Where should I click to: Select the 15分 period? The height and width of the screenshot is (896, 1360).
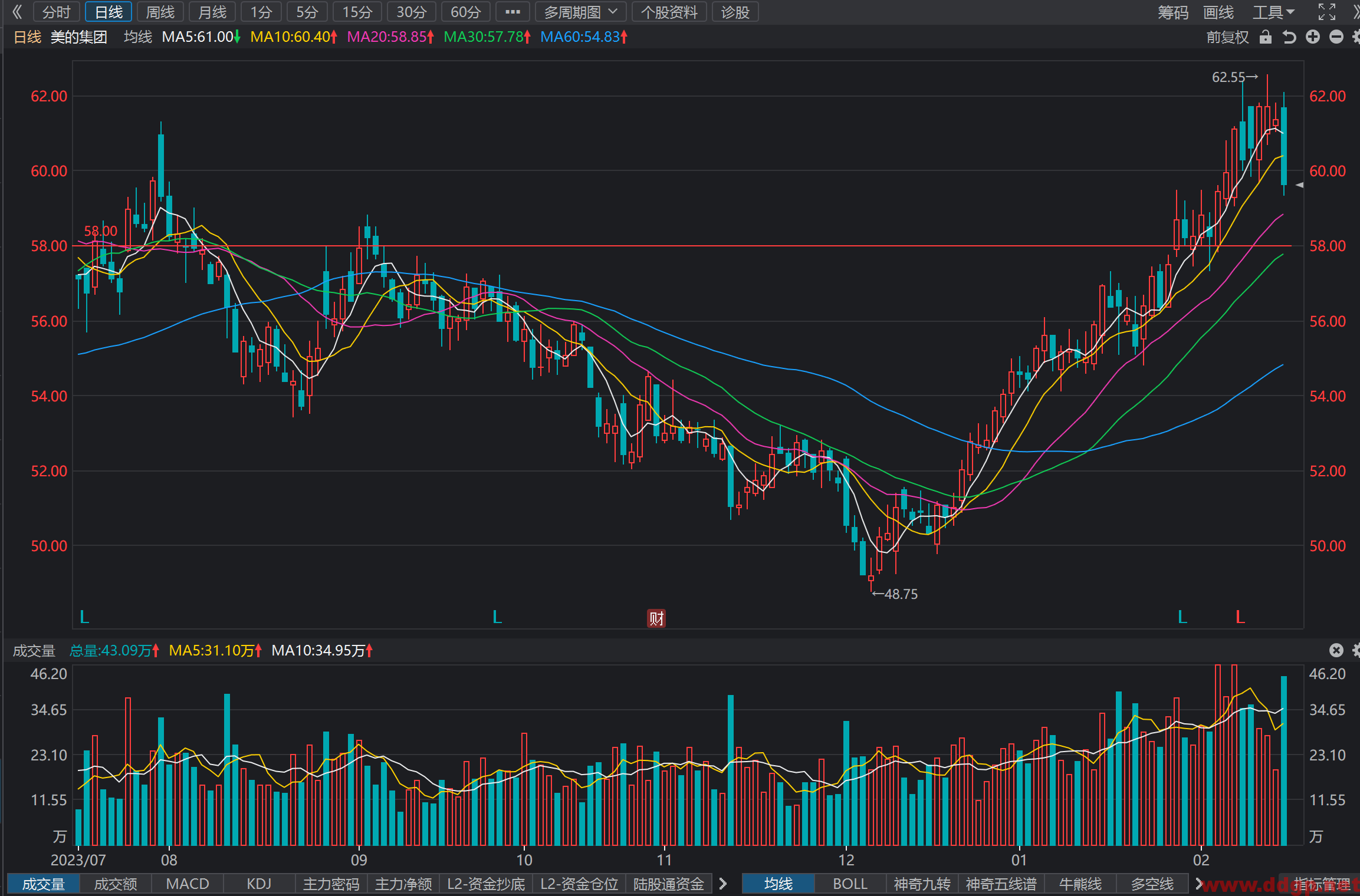[357, 12]
